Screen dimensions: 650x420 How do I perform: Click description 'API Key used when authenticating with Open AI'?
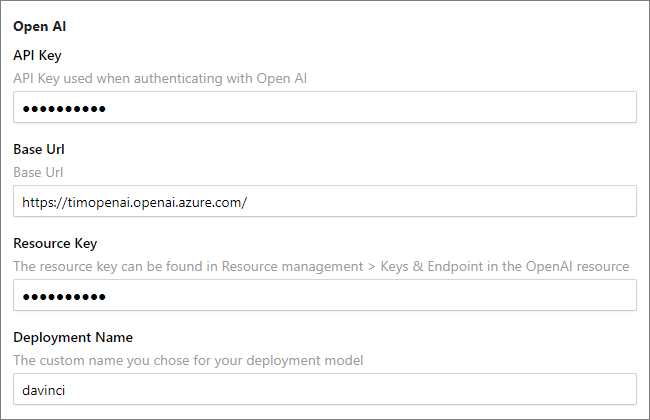160,78
